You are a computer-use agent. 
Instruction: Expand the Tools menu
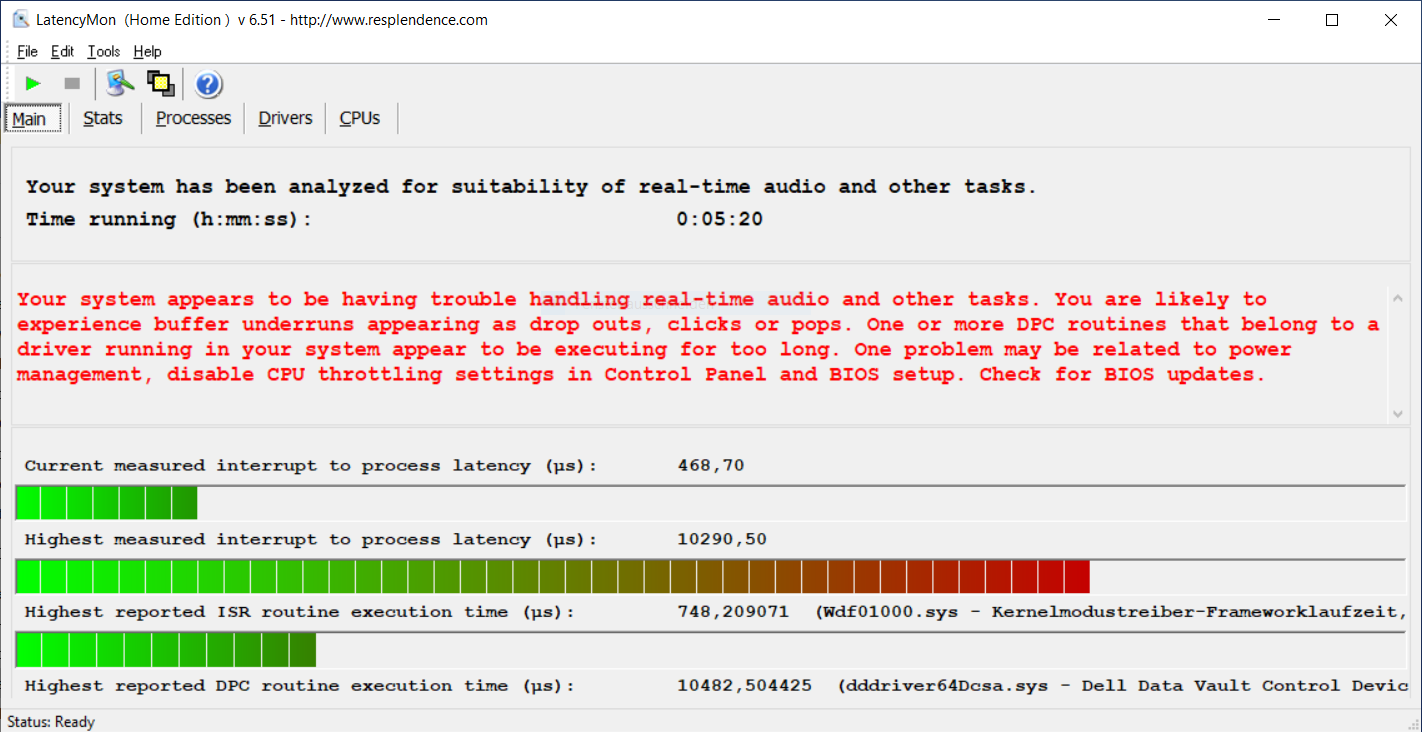[x=103, y=52]
